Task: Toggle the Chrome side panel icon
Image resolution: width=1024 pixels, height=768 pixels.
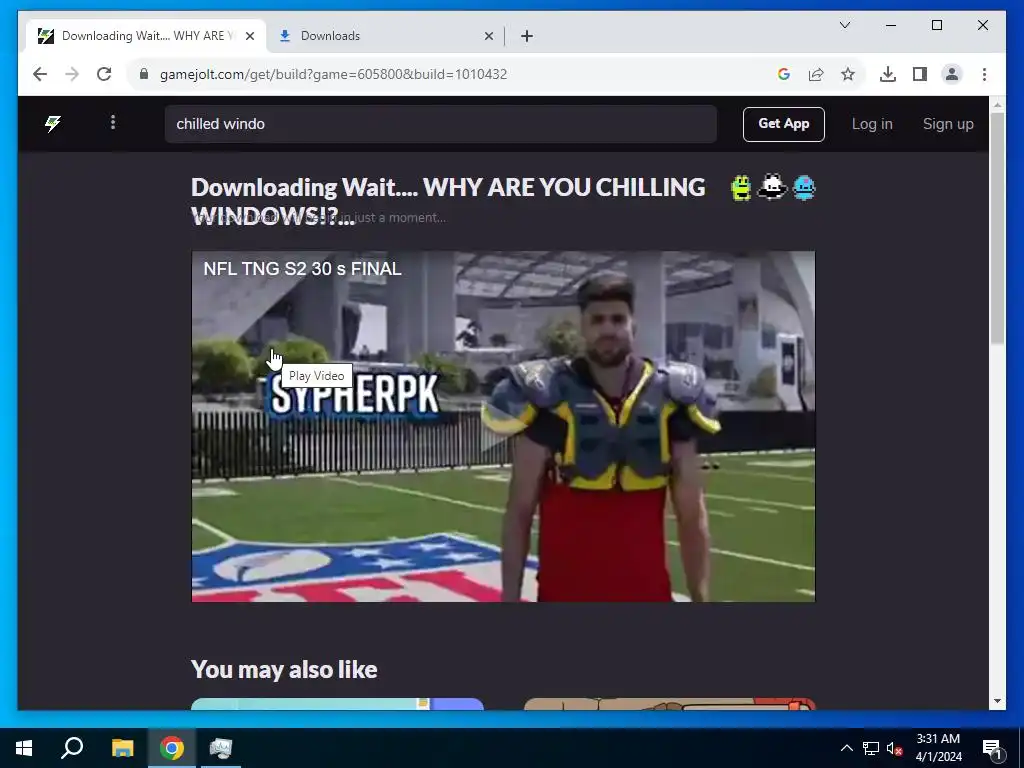Action: pyautogui.click(x=920, y=74)
